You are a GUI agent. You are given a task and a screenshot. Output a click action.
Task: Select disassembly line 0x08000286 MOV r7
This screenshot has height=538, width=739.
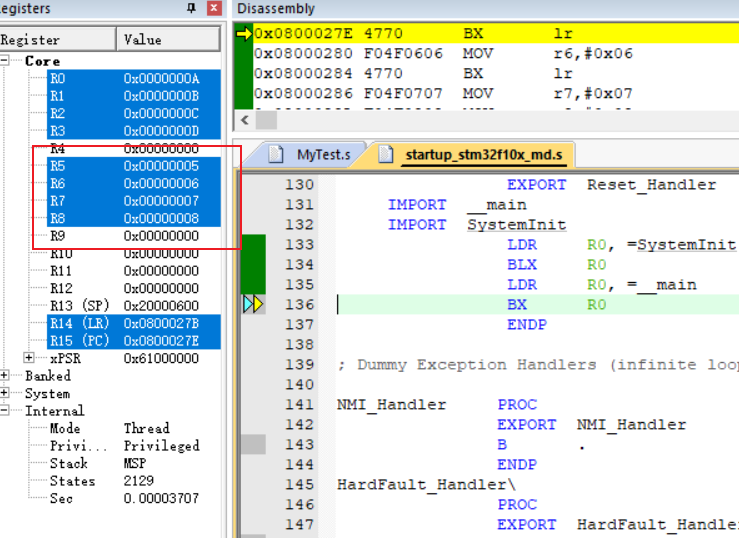(x=496, y=93)
